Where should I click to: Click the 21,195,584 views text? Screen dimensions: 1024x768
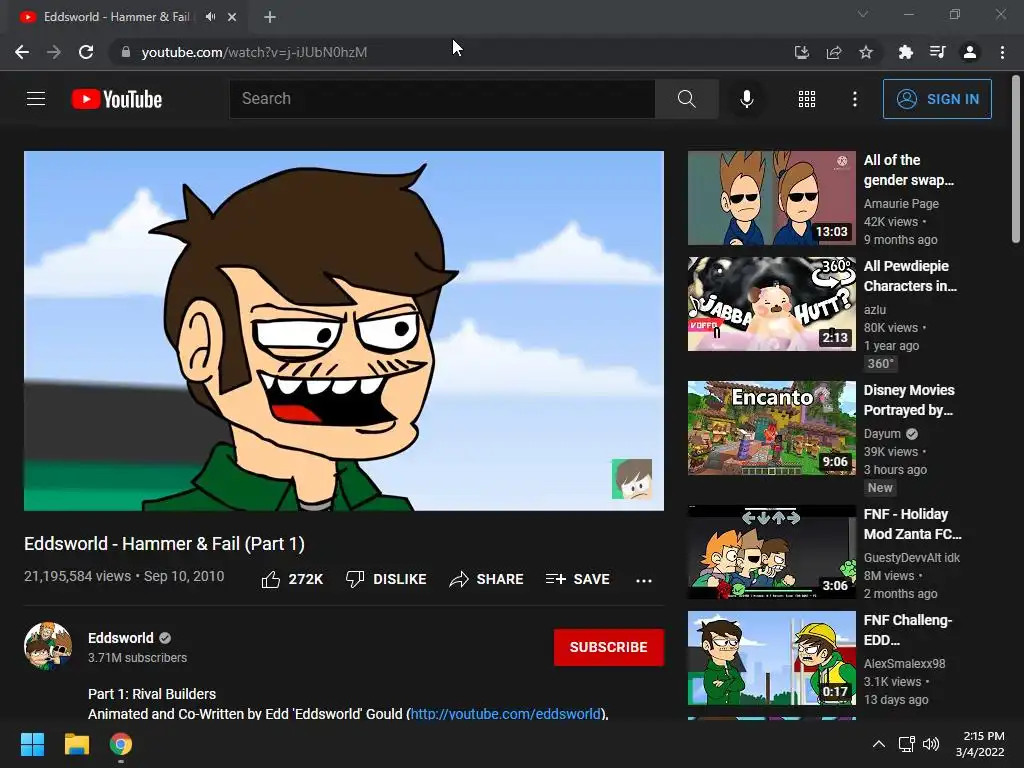(77, 576)
